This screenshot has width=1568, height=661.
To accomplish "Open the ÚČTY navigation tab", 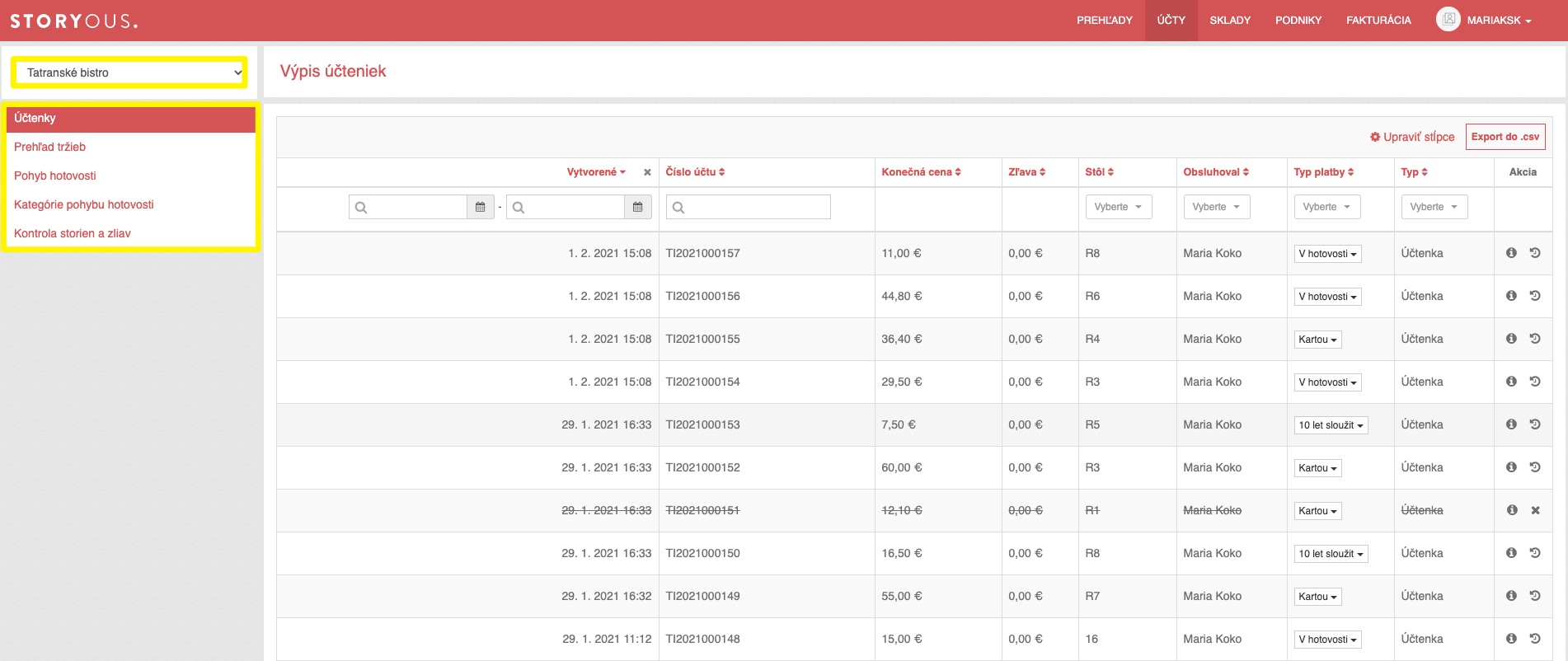I will click(1171, 21).
